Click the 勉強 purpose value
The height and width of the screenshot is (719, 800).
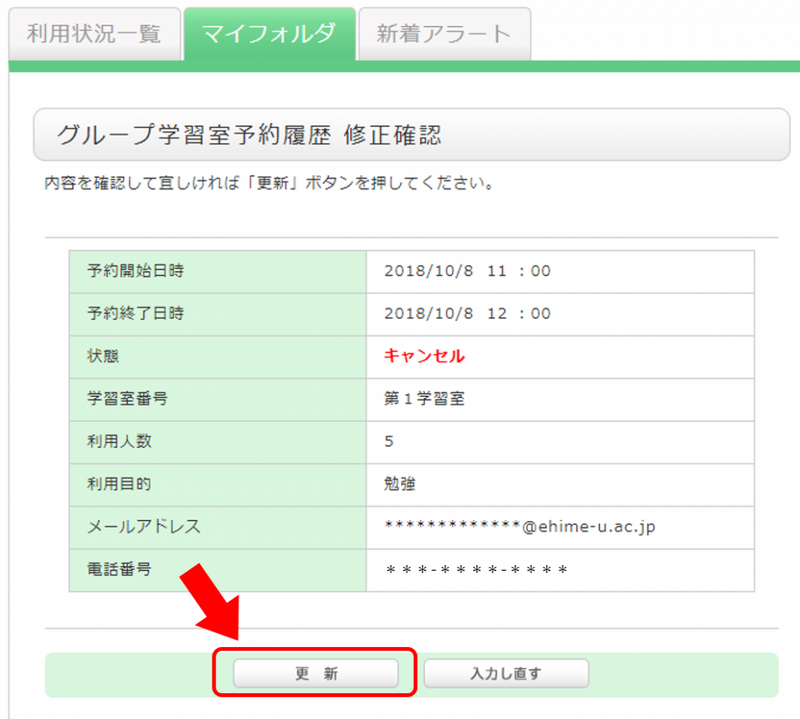pos(399,484)
